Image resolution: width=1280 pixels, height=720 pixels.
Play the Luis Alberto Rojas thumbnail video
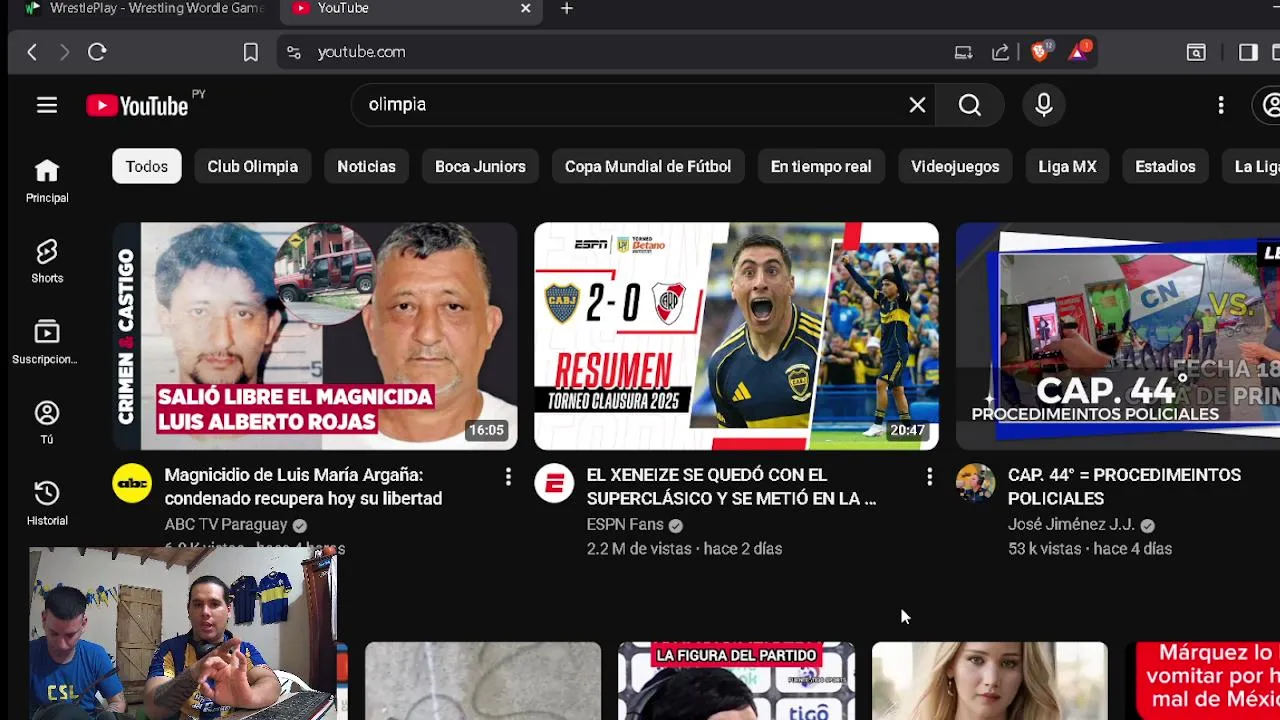315,336
